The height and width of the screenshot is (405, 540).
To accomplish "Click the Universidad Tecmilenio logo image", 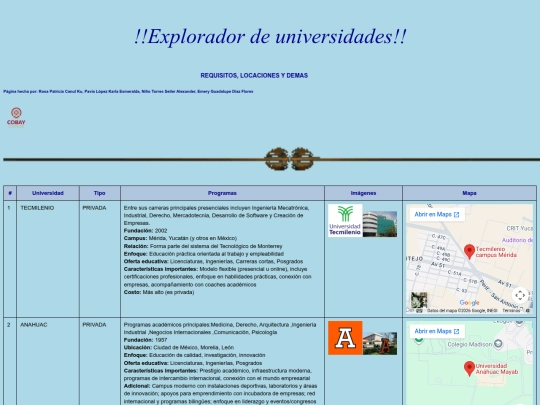I will click(345, 220).
